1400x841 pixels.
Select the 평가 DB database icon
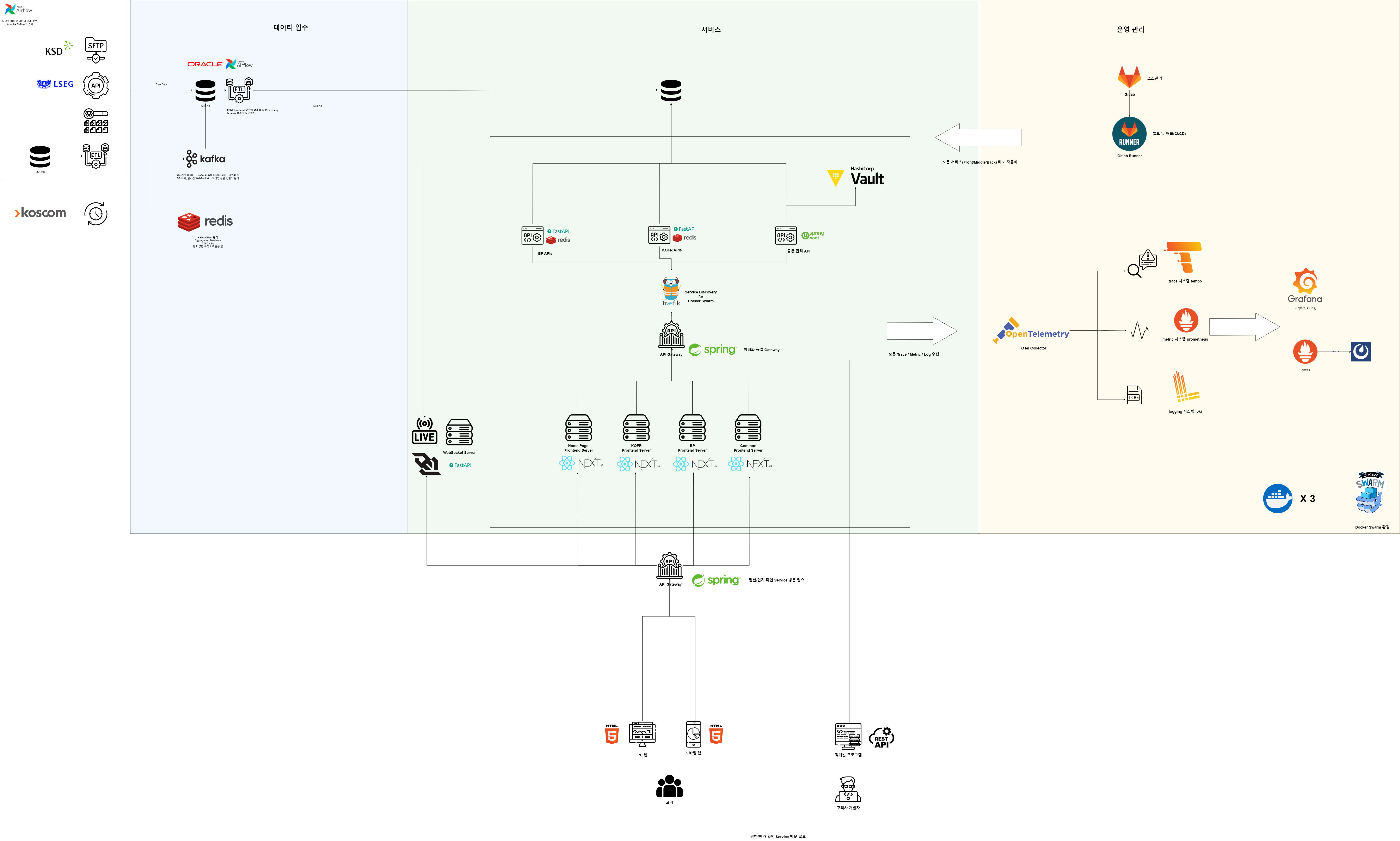tap(40, 156)
